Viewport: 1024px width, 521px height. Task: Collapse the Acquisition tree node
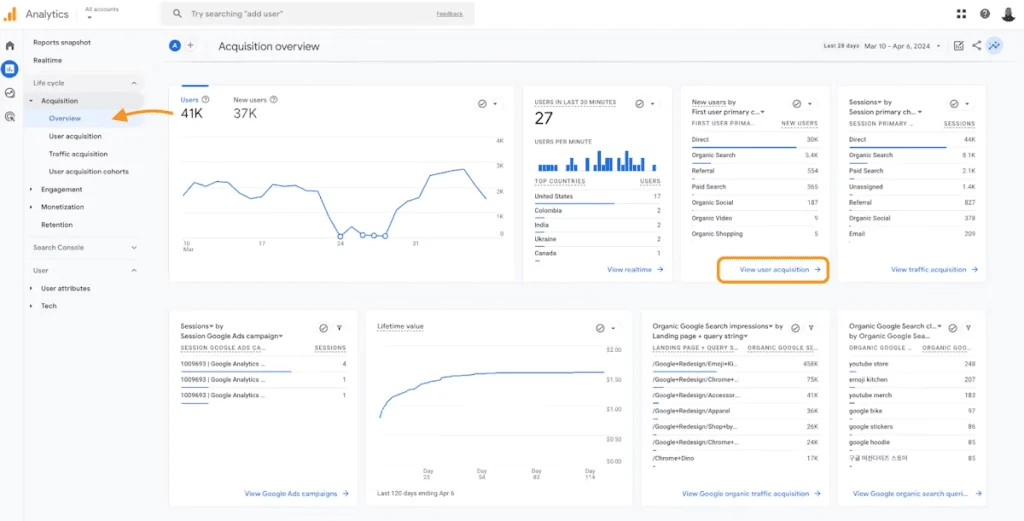point(31,101)
